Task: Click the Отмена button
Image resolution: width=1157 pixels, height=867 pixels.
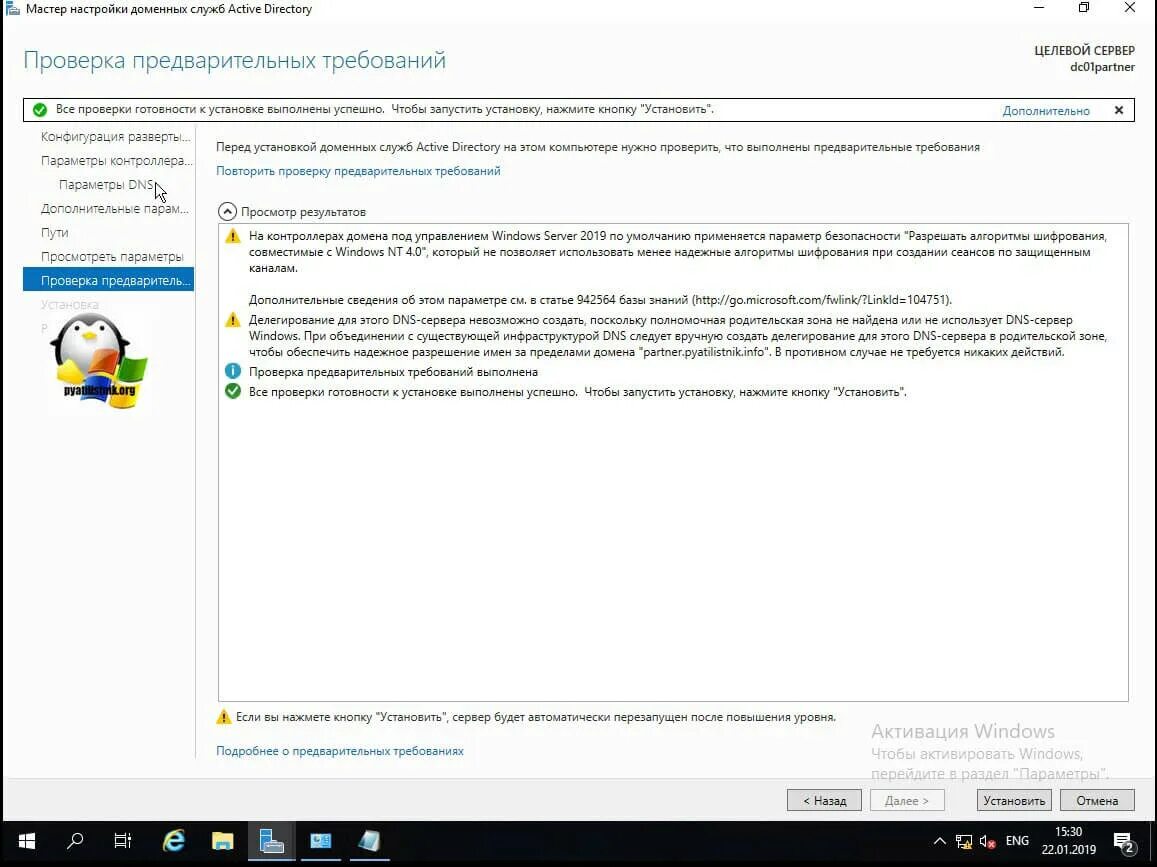Action: (x=1096, y=801)
